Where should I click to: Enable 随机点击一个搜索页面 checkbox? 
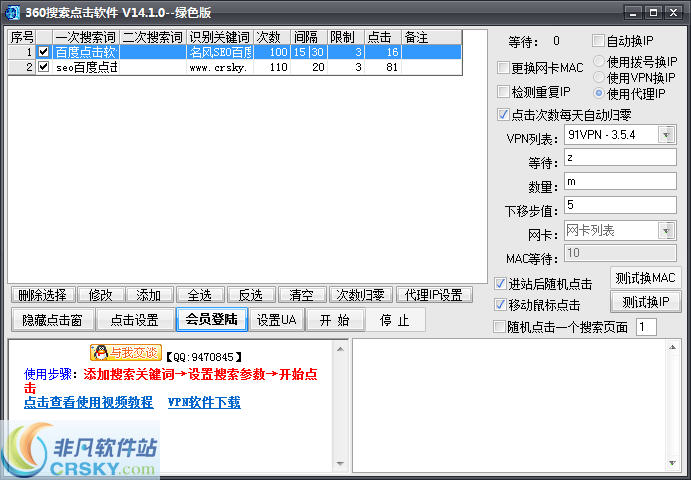(499, 327)
